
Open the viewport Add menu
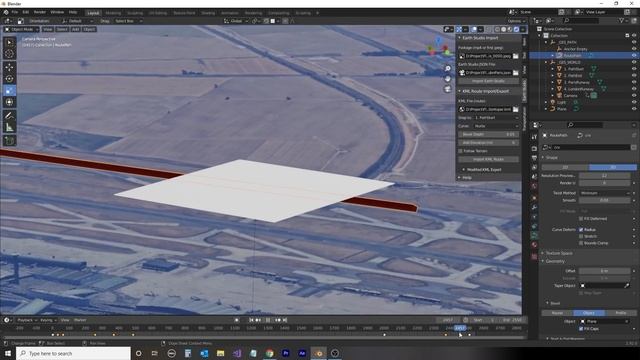click(x=76, y=29)
